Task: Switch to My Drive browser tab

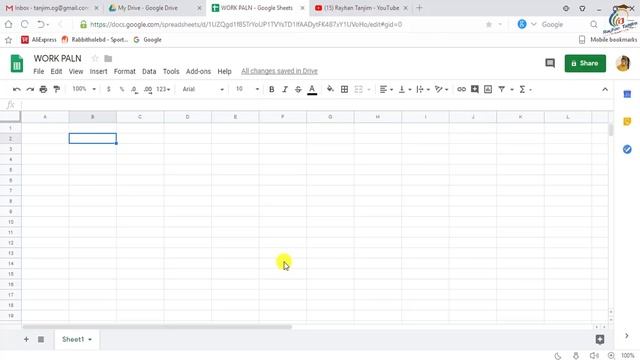Action: click(x=155, y=8)
